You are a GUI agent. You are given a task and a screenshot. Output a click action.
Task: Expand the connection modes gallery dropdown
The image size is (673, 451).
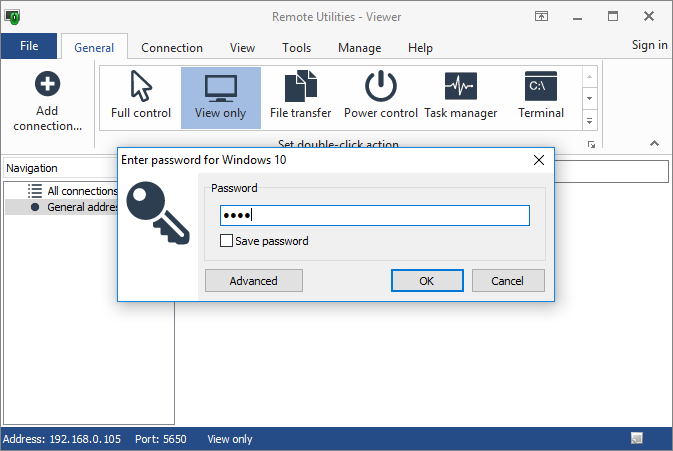click(x=589, y=121)
